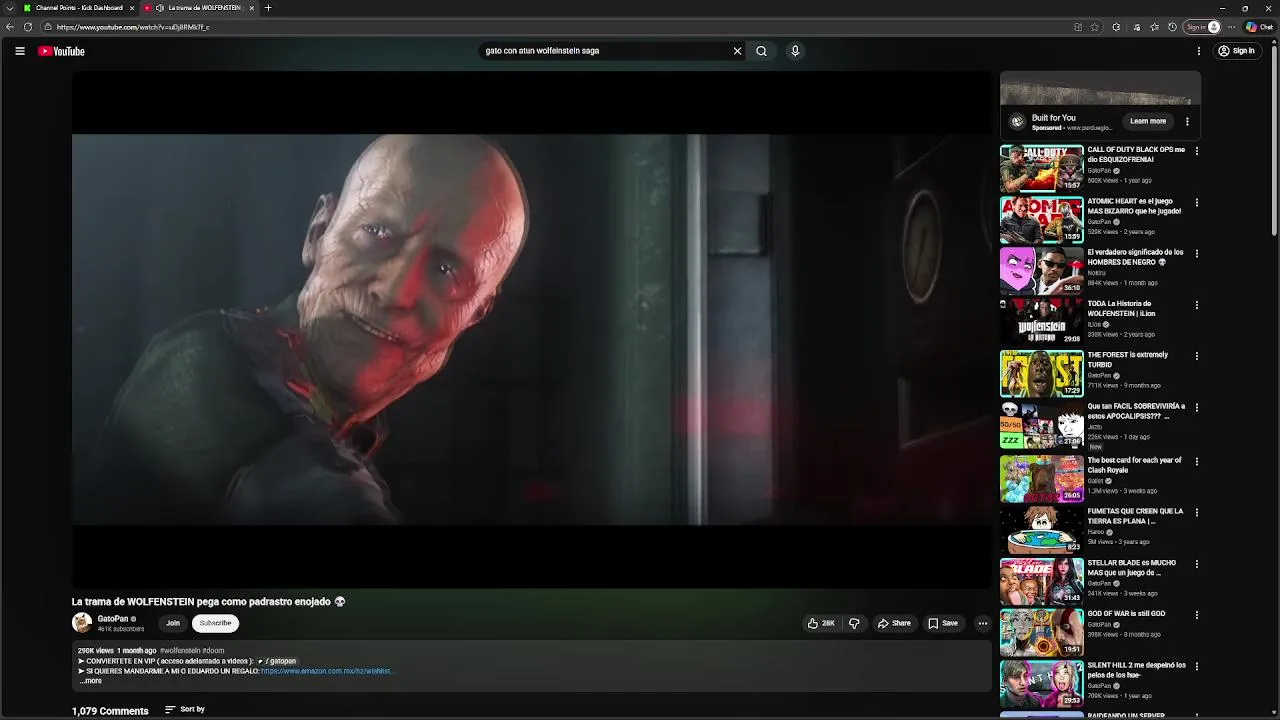This screenshot has width=1280, height=720.
Task: Subscribe to GatoPan channel
Action: pyautogui.click(x=215, y=623)
